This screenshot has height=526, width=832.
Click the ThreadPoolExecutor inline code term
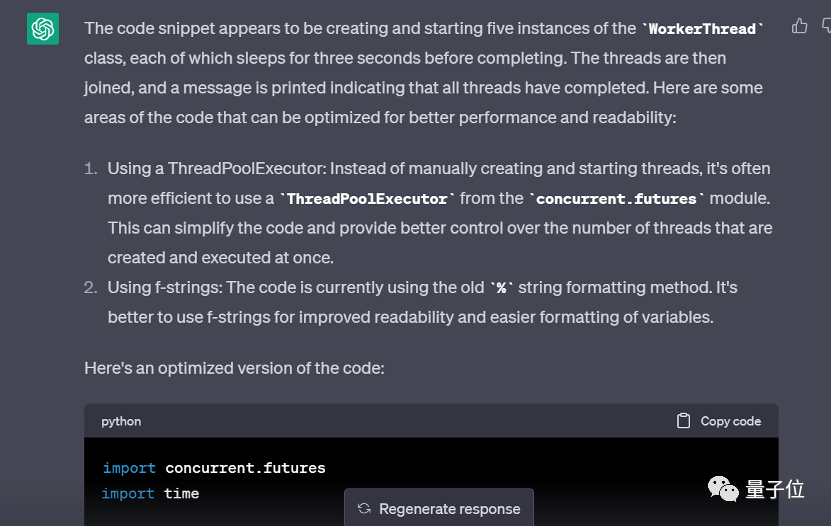click(367, 199)
